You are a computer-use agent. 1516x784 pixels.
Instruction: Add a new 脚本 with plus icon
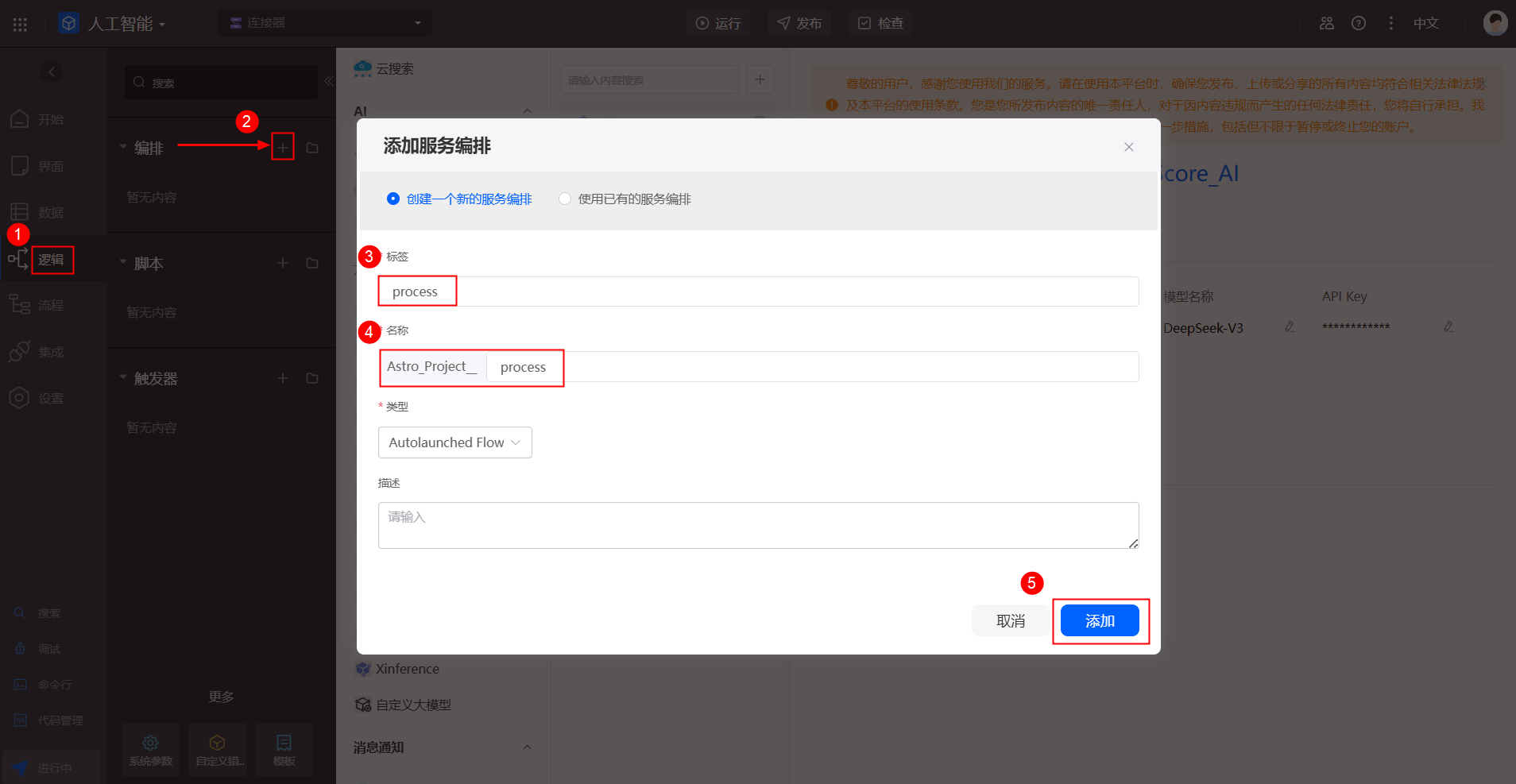tap(283, 263)
